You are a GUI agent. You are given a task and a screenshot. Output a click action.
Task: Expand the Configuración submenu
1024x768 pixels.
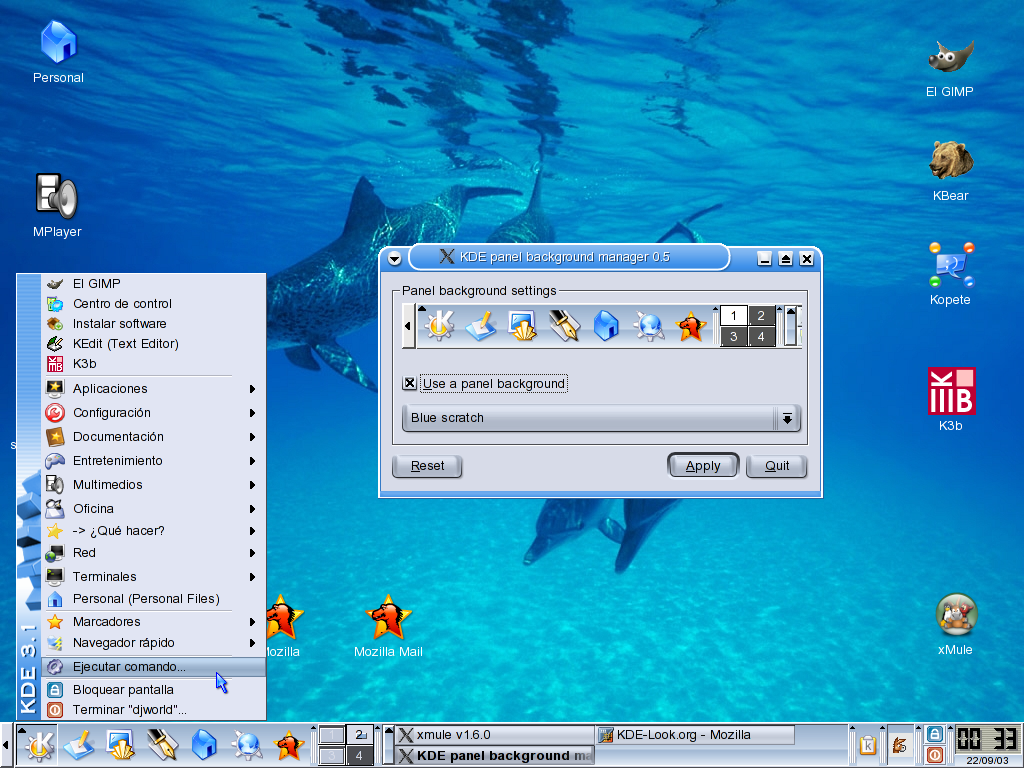pyautogui.click(x=153, y=413)
